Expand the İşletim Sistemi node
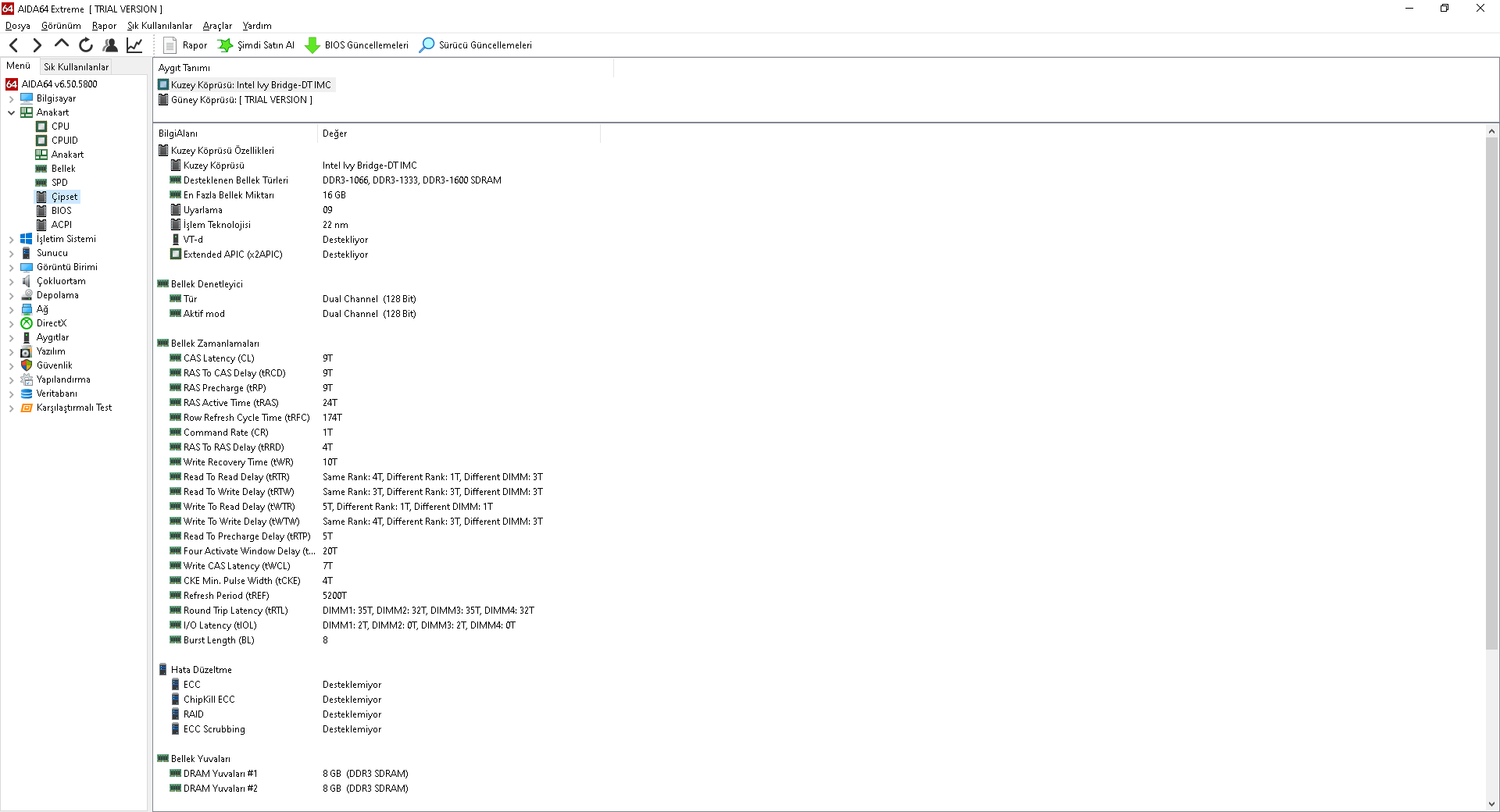The height and width of the screenshot is (812, 1500). coord(12,240)
